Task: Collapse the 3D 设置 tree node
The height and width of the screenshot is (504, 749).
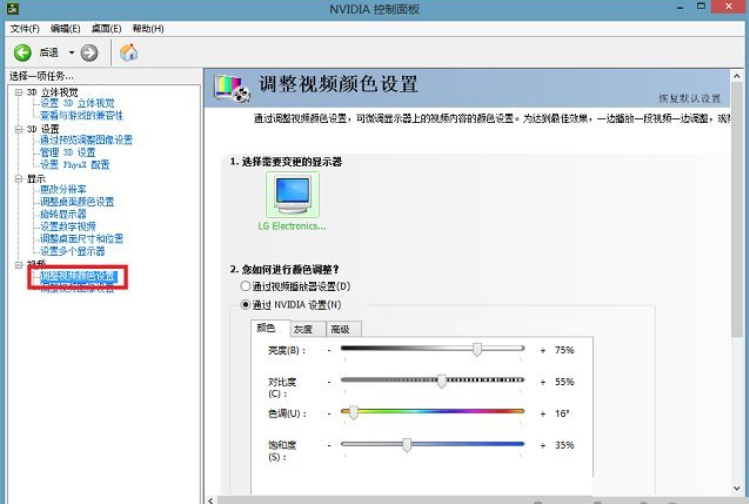Action: coord(19,129)
